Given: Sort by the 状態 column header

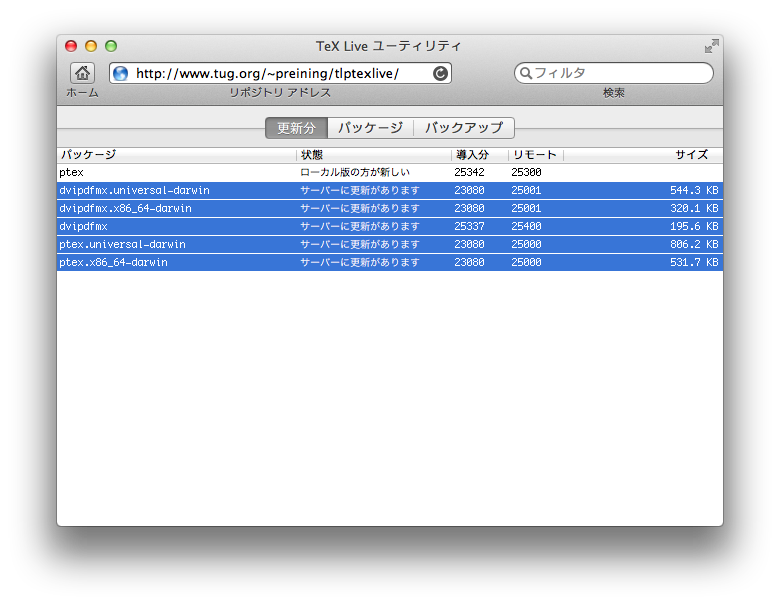Looking at the screenshot, I should coord(374,155).
